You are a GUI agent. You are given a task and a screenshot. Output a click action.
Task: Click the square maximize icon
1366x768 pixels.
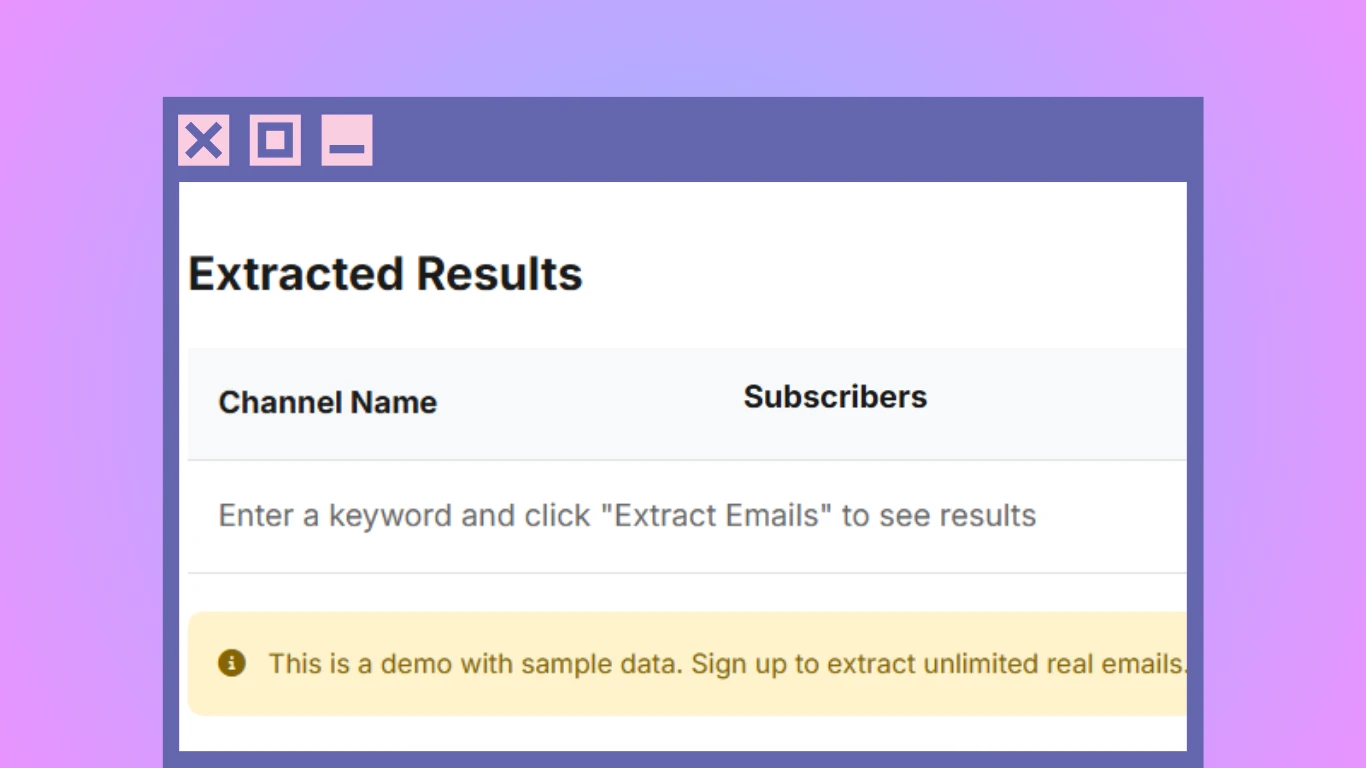(275, 140)
